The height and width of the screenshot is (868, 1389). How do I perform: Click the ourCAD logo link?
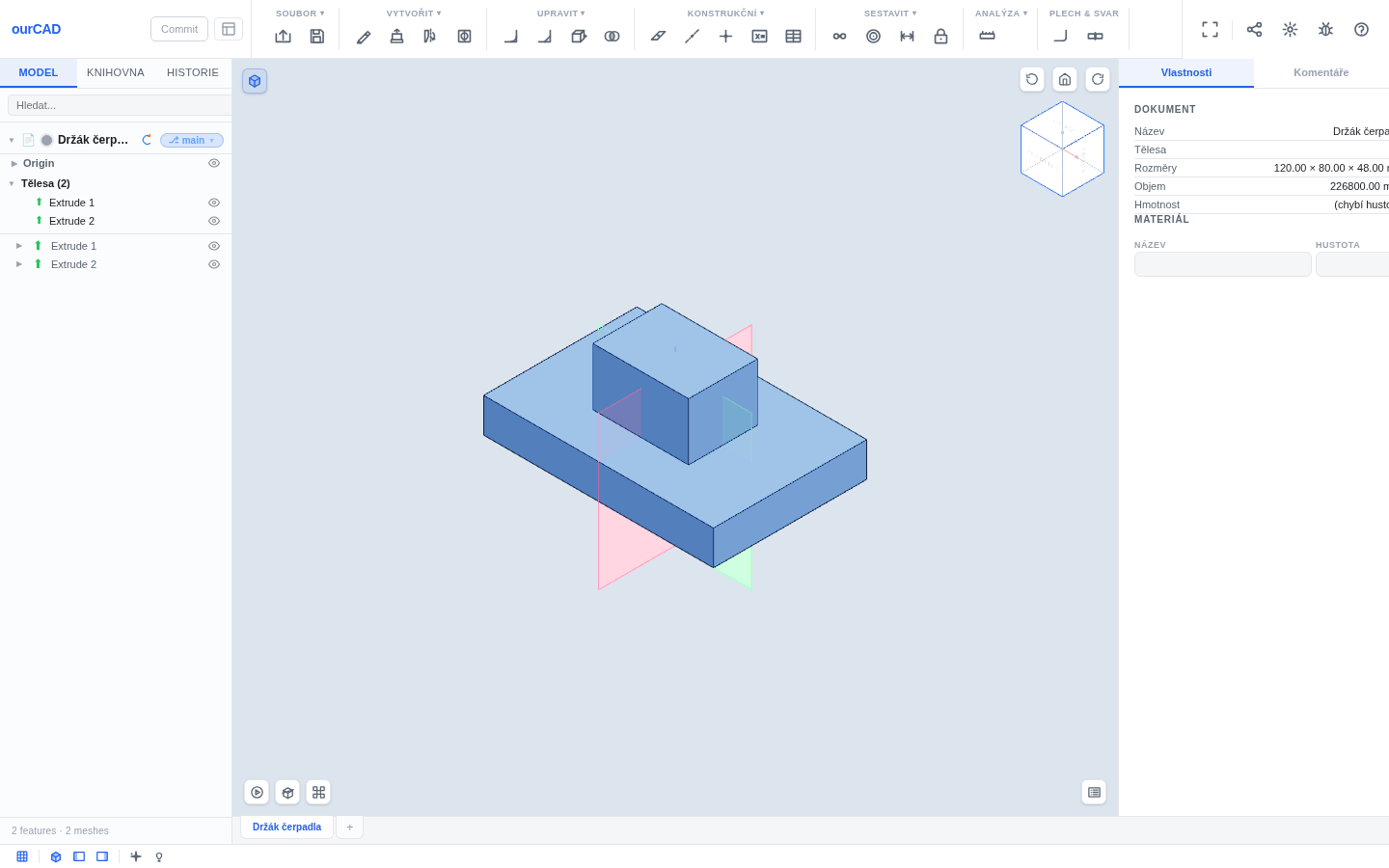[37, 30]
